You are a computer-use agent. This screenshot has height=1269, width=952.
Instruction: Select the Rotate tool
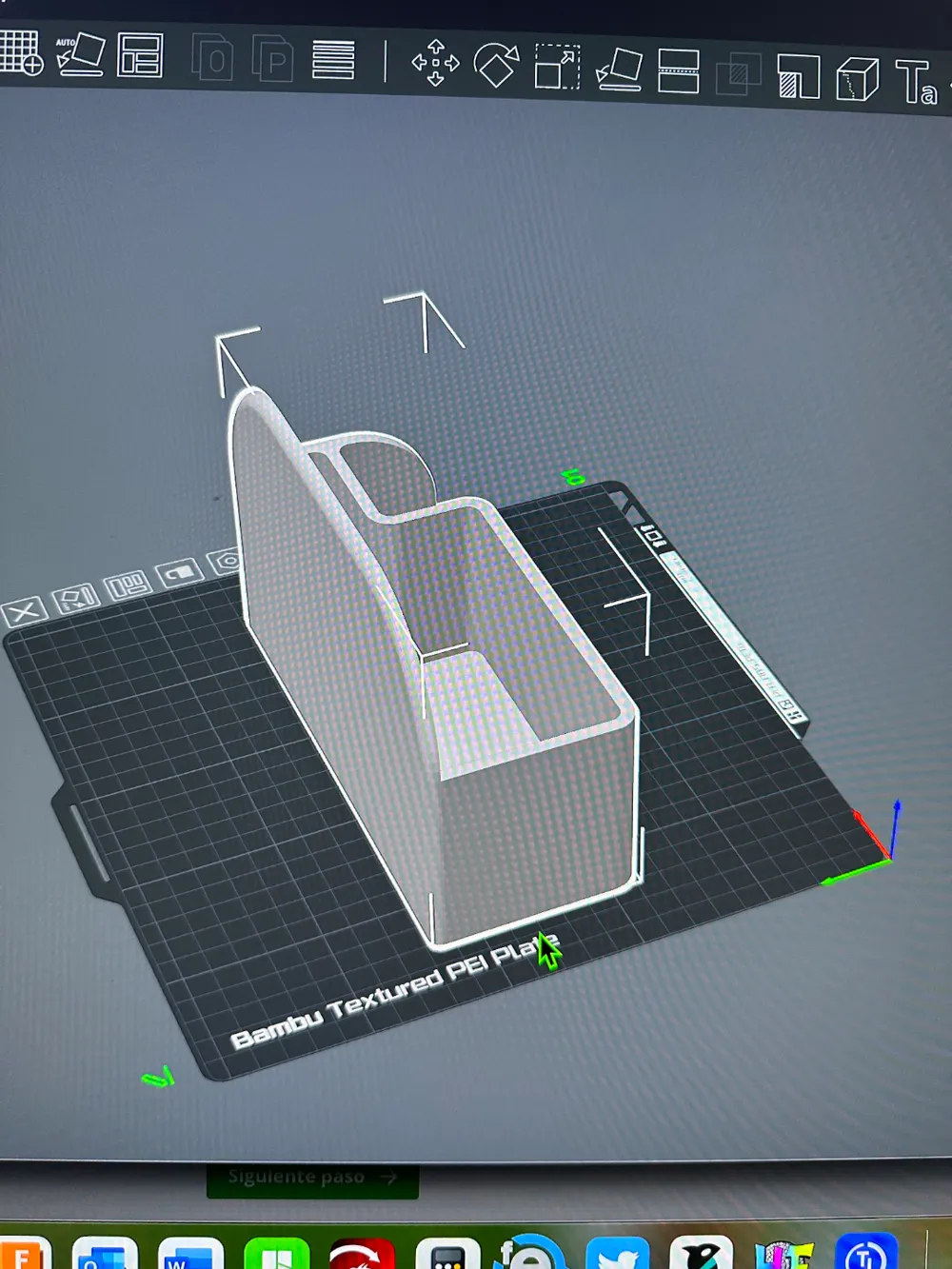pos(495,64)
